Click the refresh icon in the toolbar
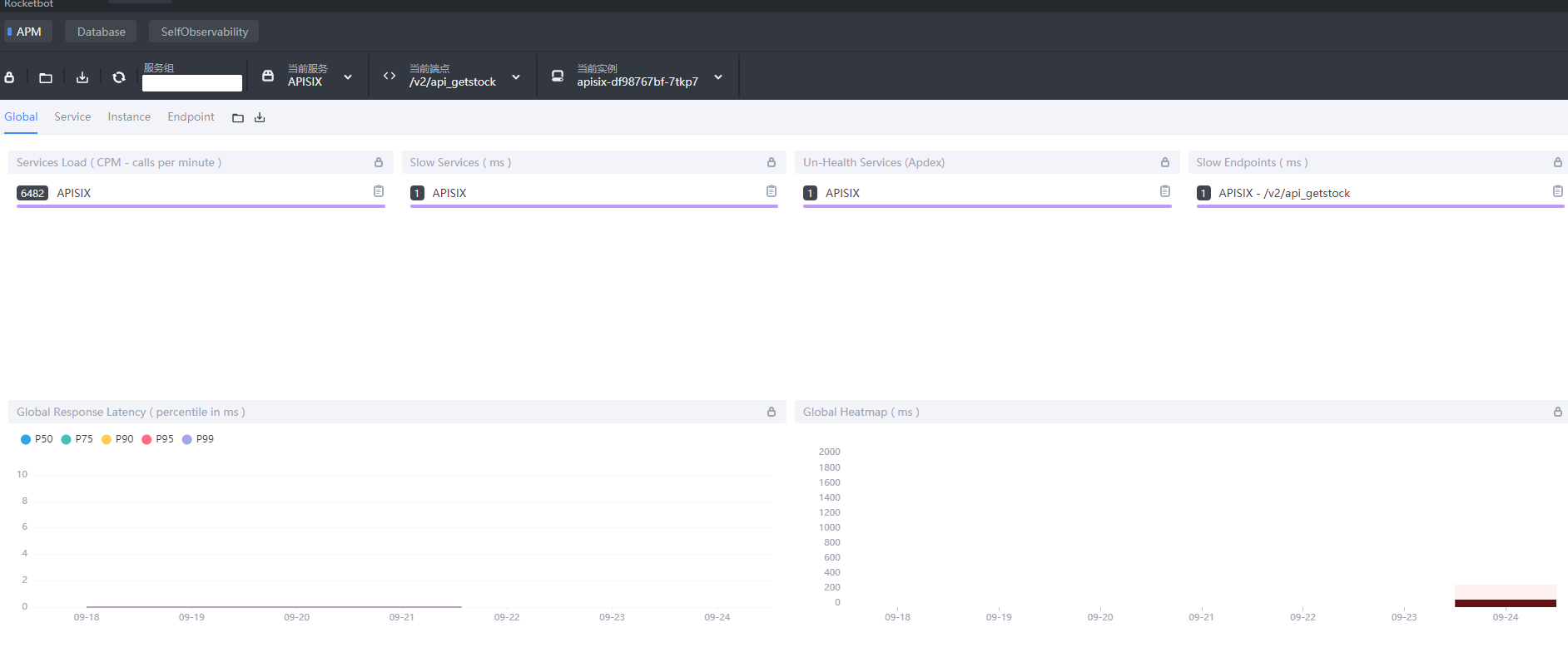 pos(119,77)
